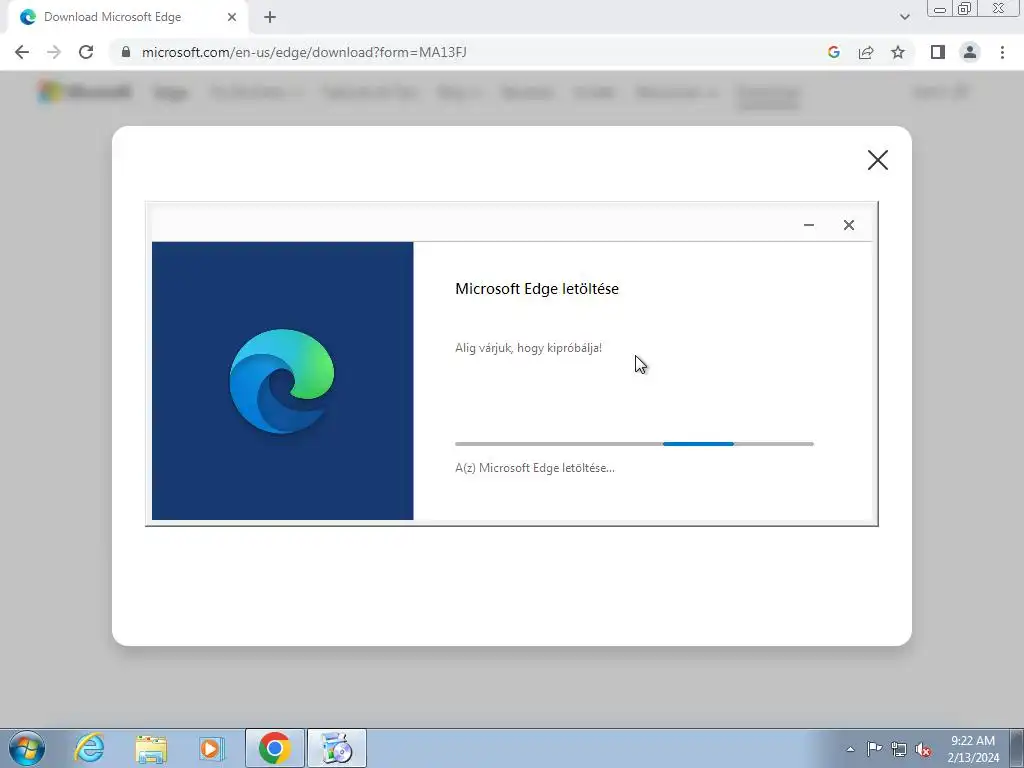Go forward using the browser forward arrow
This screenshot has height=768, width=1024.
click(54, 52)
